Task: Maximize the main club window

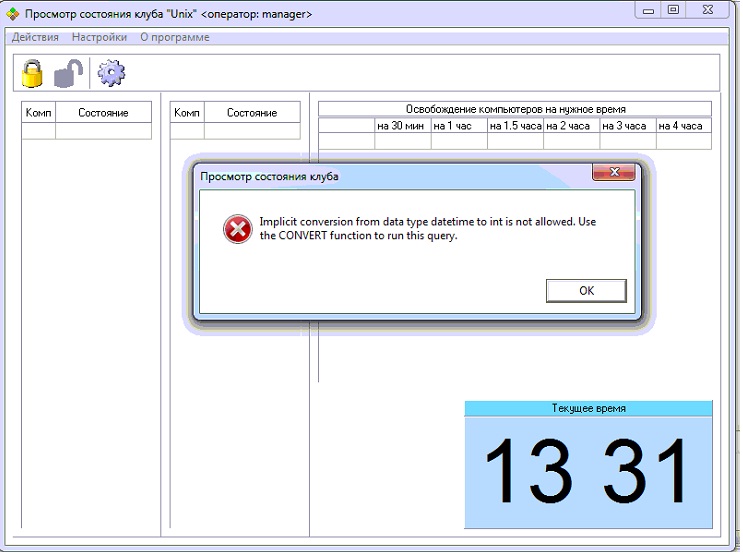Action: 673,10
